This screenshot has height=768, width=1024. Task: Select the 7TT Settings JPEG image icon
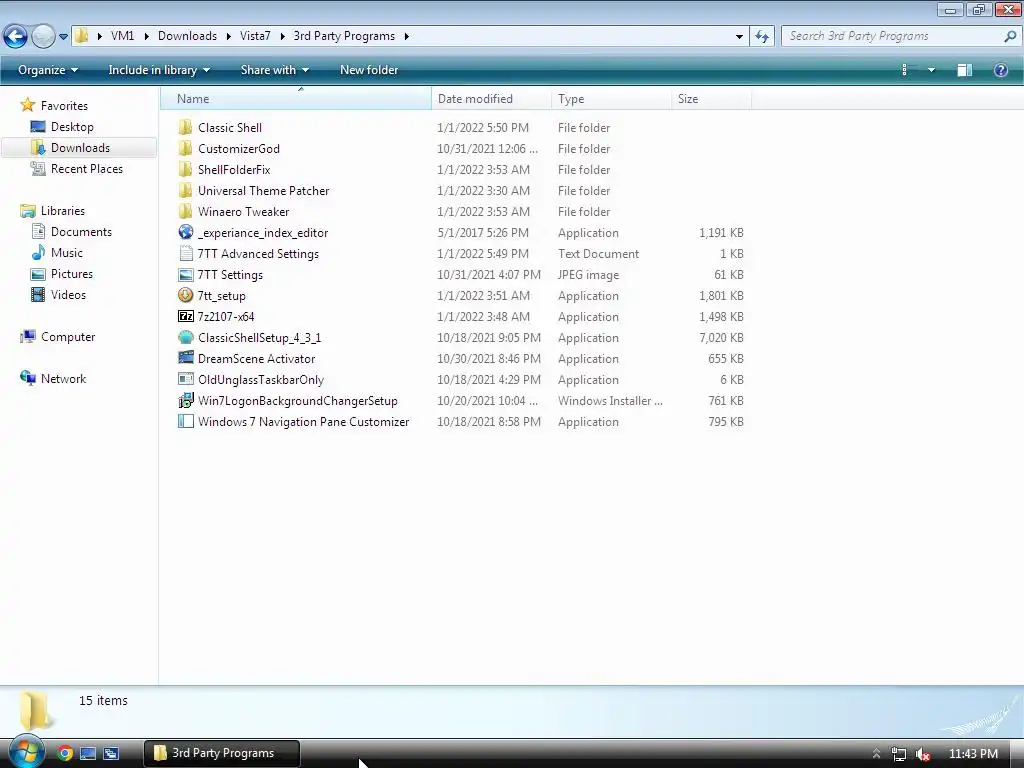tap(185, 274)
